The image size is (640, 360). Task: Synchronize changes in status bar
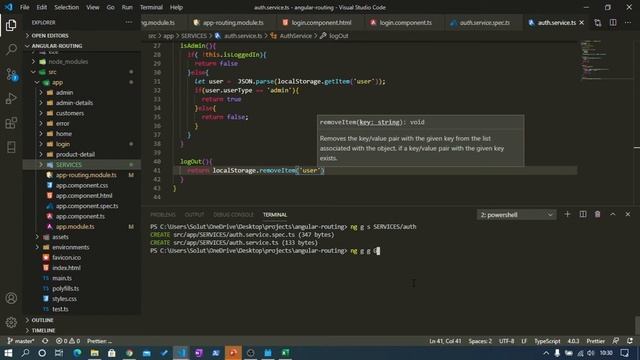coord(45,341)
